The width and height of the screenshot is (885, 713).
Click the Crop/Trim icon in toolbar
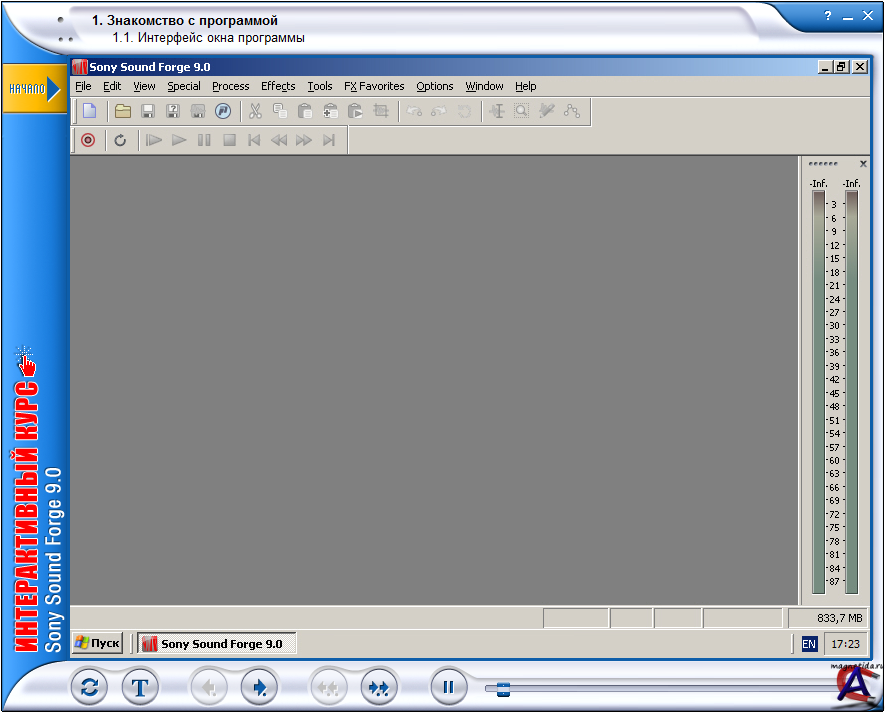point(380,111)
